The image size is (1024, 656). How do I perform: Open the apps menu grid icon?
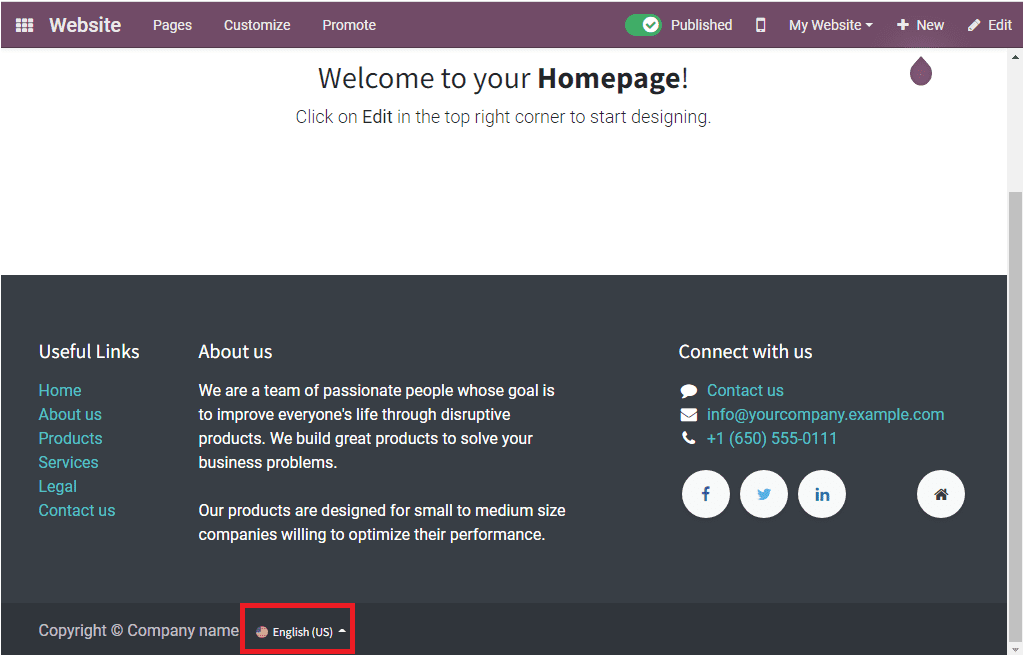[24, 24]
